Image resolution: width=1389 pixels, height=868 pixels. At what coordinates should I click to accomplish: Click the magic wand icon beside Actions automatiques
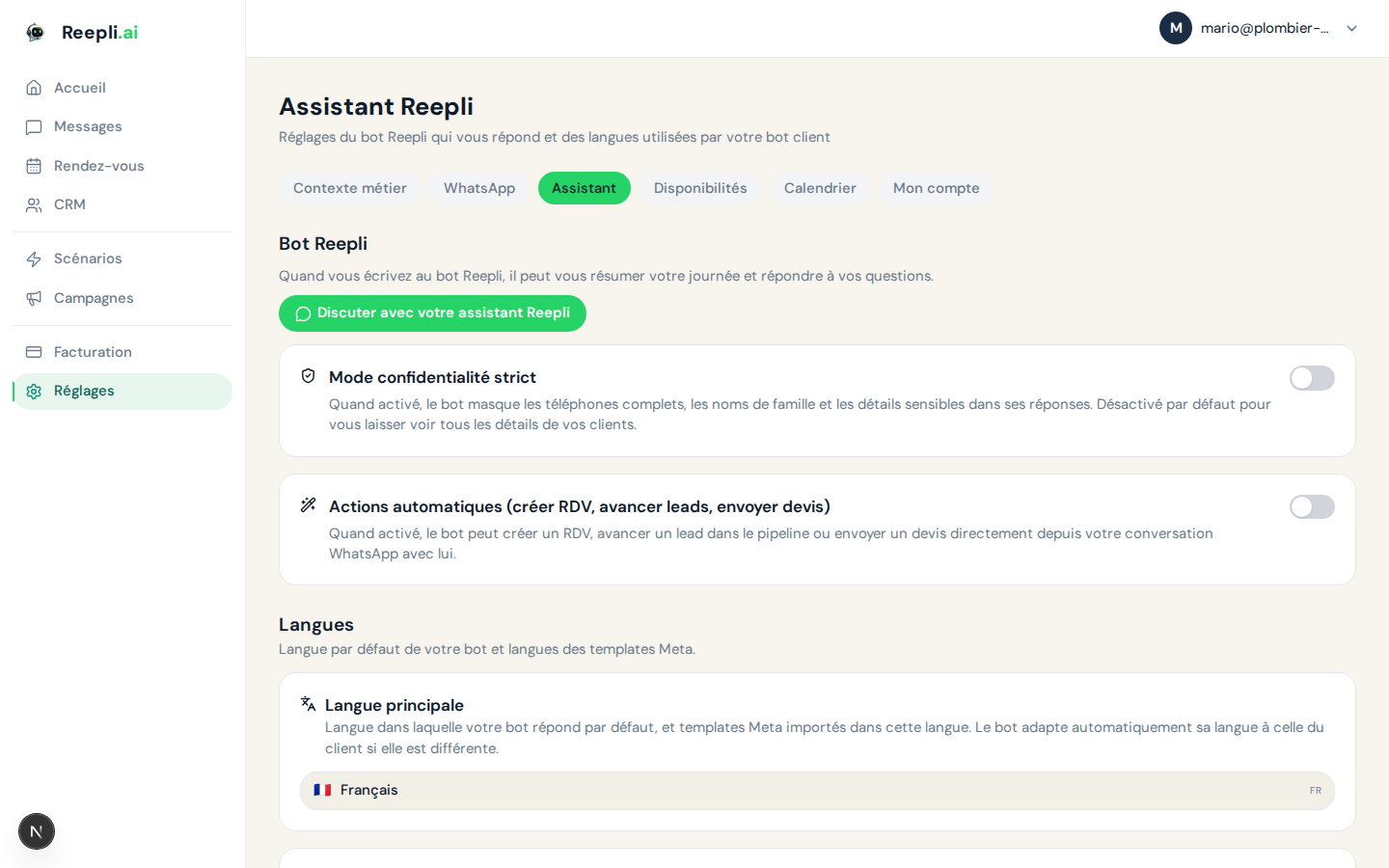click(x=309, y=505)
